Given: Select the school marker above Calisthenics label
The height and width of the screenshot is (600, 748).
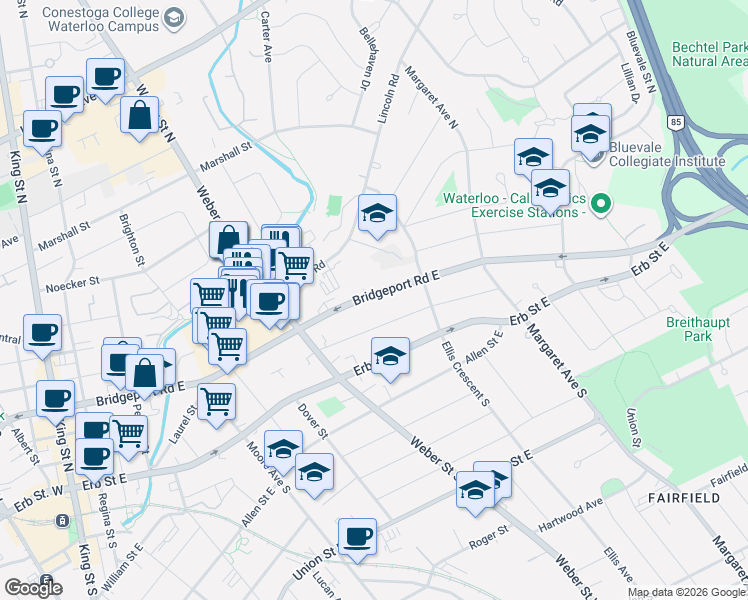Looking at the screenshot, I should click(550, 190).
